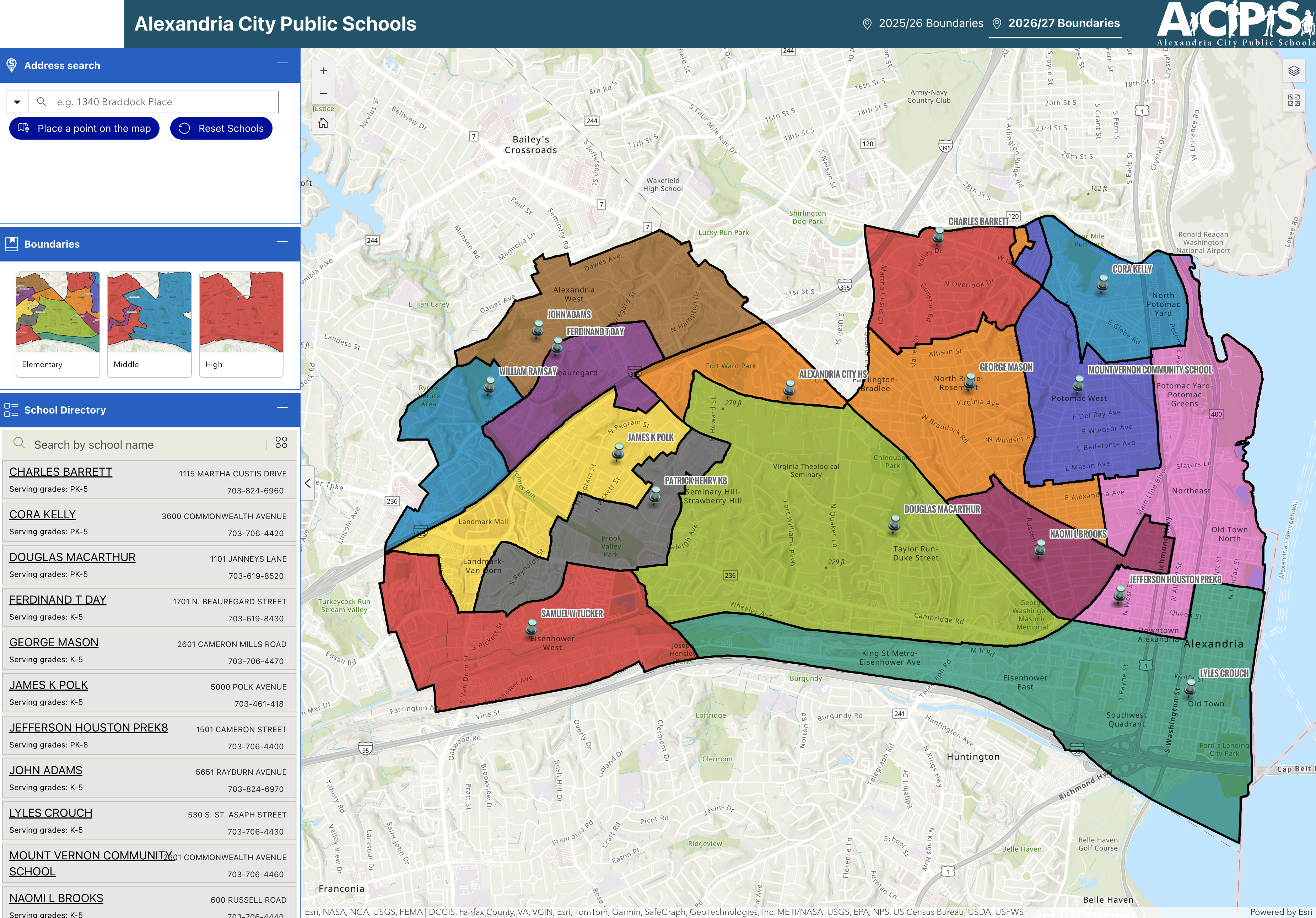Collapse the Boundaries panel
This screenshot has width=1316, height=918.
pos(282,242)
